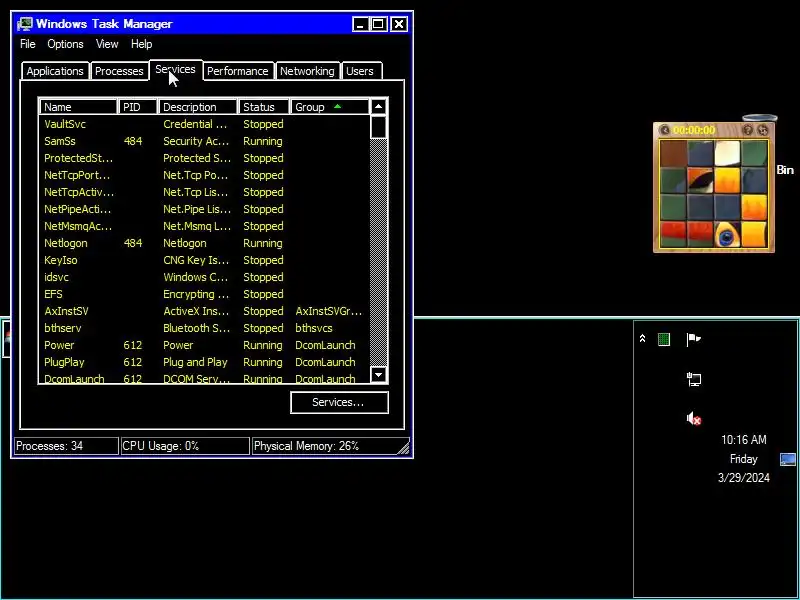The height and width of the screenshot is (600, 800).
Task: Select the PlugPlay service row
Action: click(204, 362)
